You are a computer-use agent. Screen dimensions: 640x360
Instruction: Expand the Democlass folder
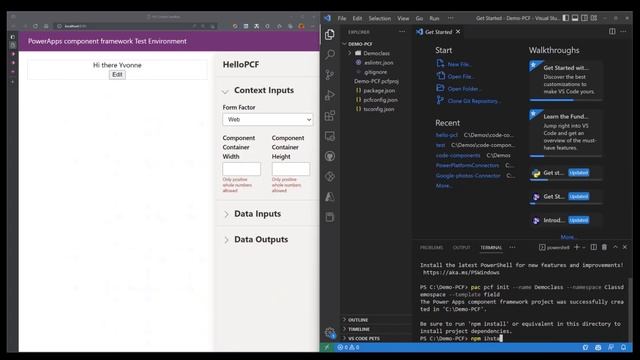click(376, 53)
